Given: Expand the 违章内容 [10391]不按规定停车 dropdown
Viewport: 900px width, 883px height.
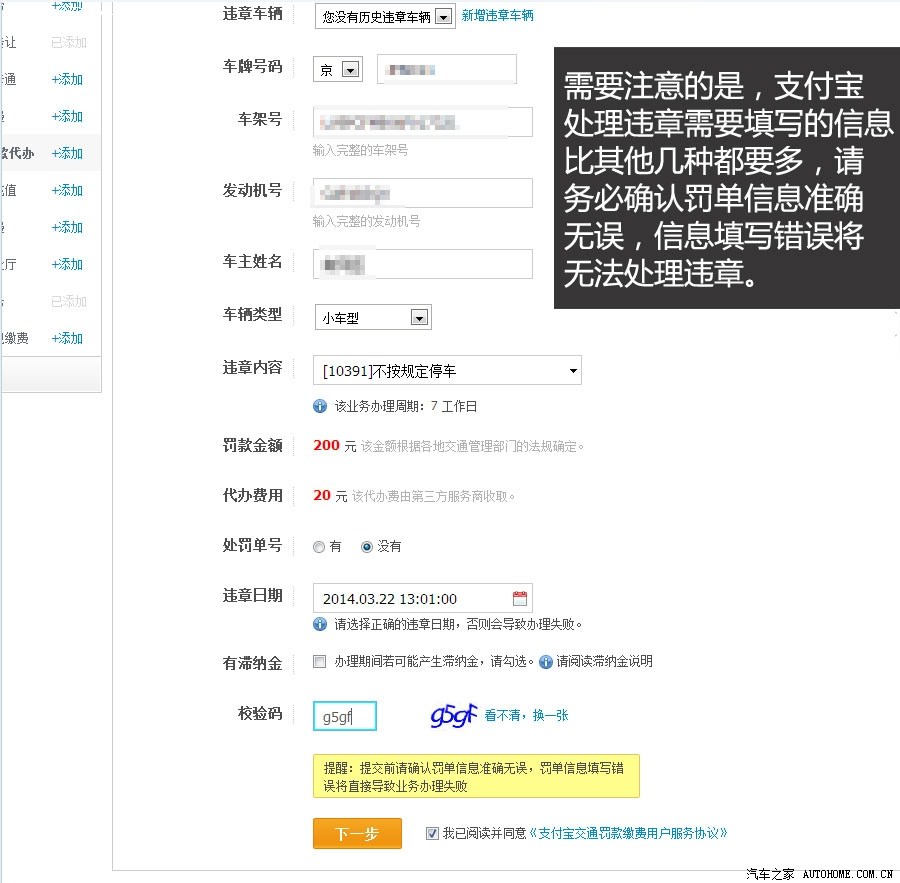Looking at the screenshot, I should 447,370.
